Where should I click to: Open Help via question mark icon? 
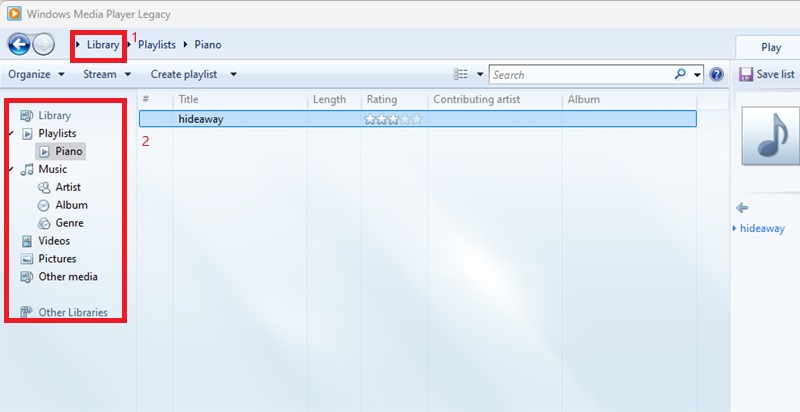tap(716, 74)
